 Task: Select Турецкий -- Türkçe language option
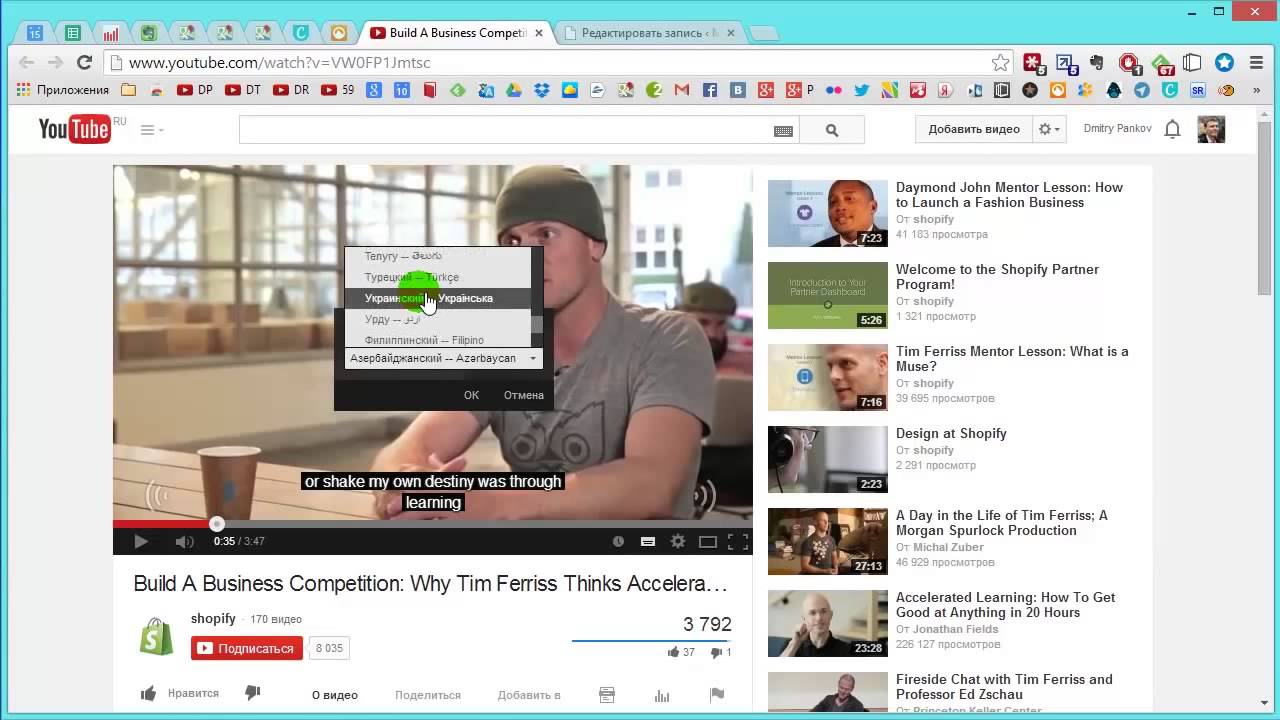(438, 277)
